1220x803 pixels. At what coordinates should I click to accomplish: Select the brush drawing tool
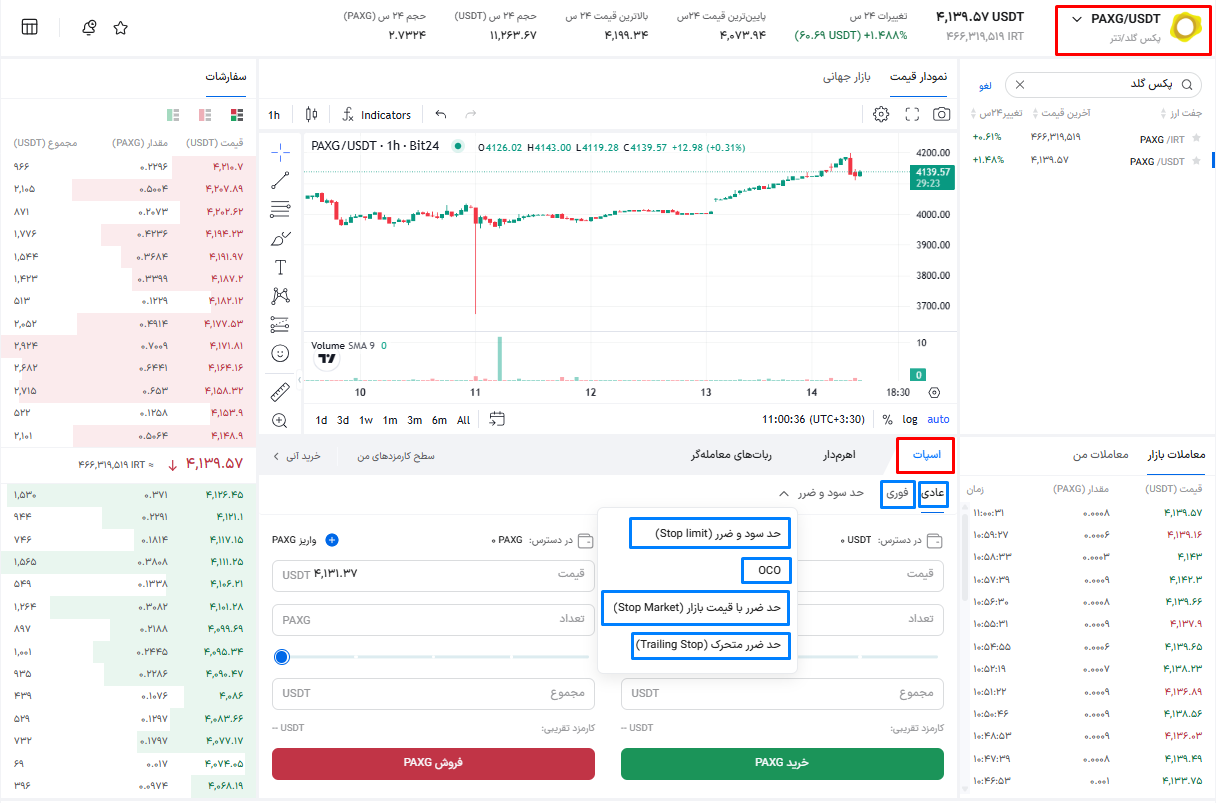280,238
